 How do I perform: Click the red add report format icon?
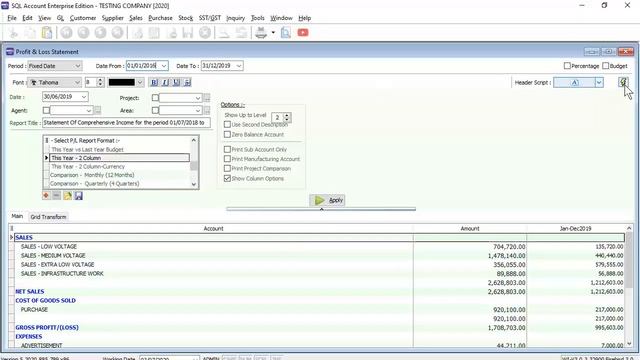coord(46,196)
